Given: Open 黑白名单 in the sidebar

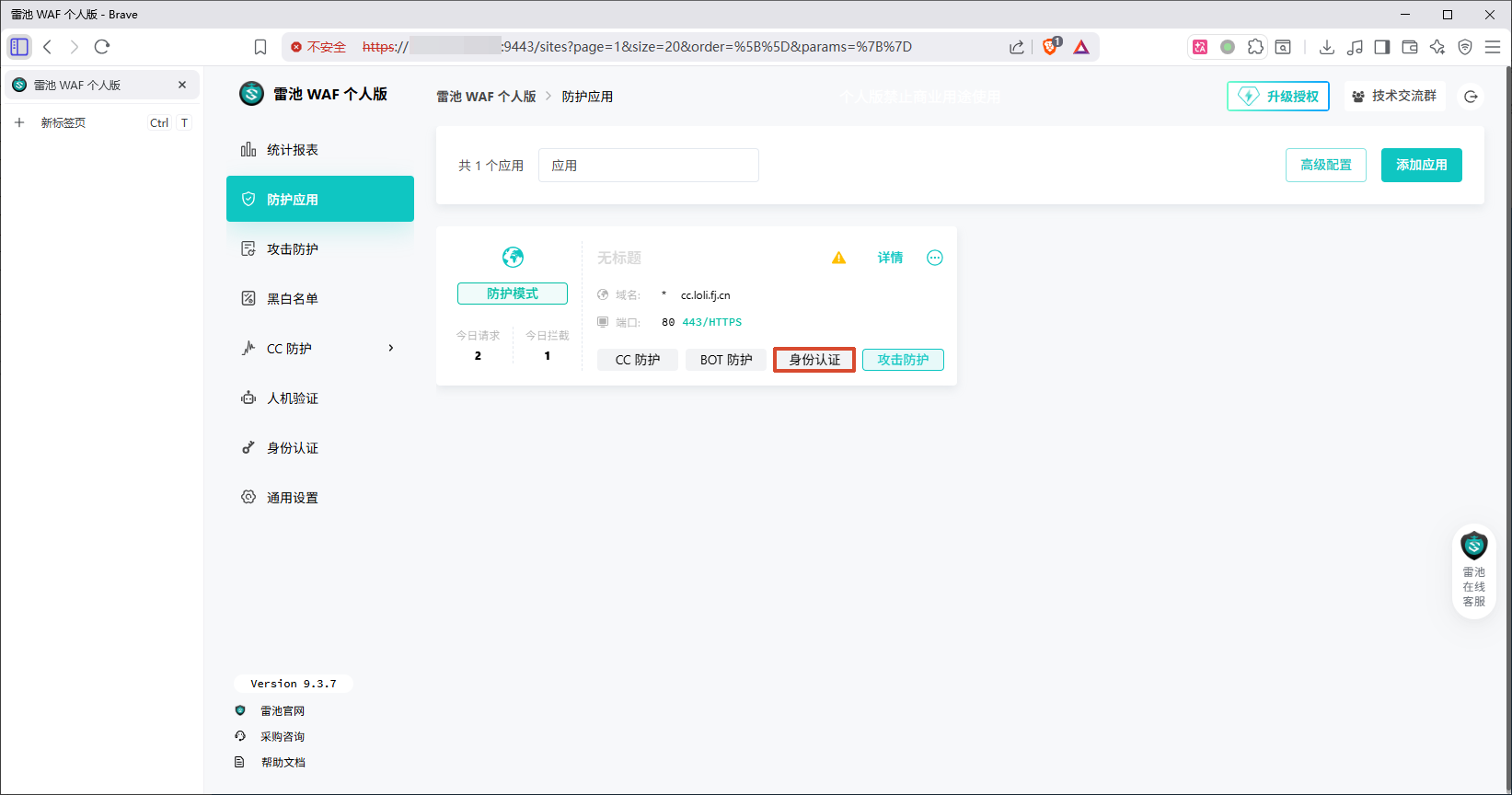Looking at the screenshot, I should point(320,299).
